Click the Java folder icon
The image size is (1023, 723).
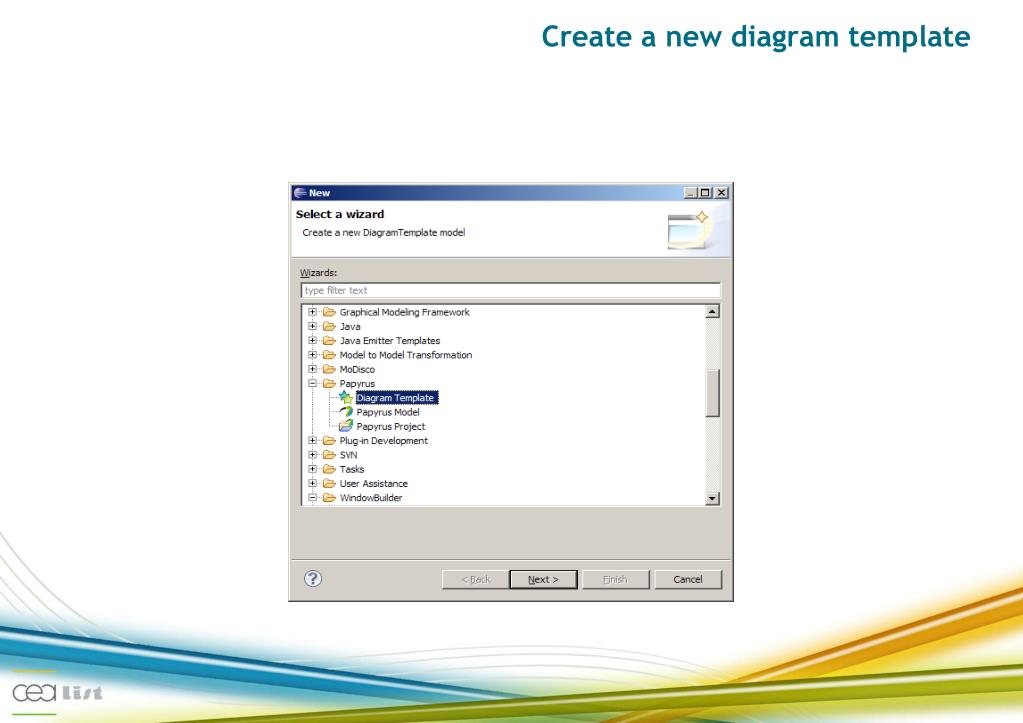329,326
